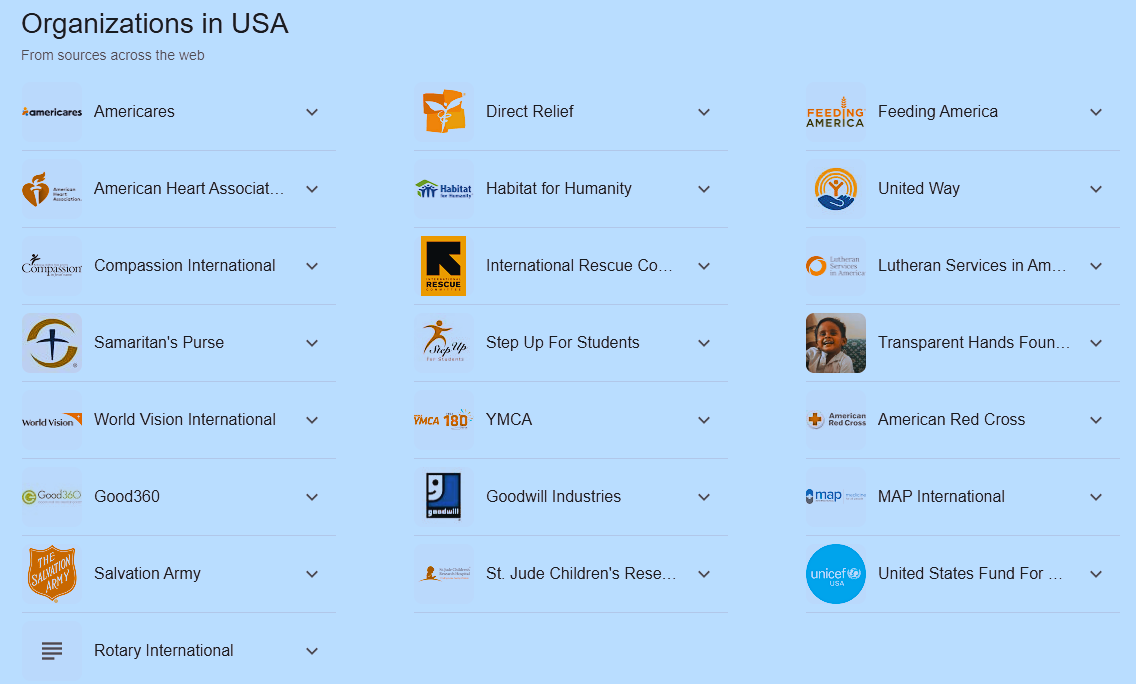Click the United Way logo
This screenshot has height=684, width=1136.
tap(836, 189)
